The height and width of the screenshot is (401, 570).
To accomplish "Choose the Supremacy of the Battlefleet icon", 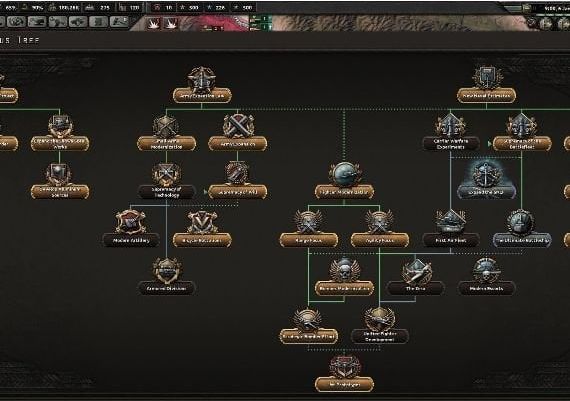I will click(x=521, y=126).
